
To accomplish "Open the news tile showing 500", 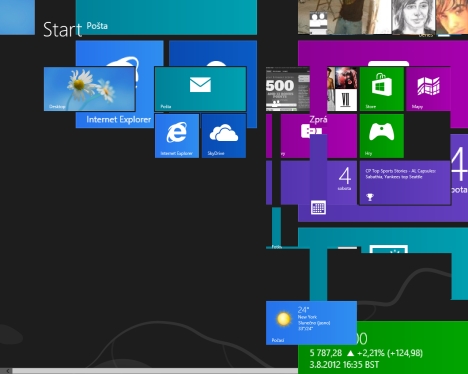I will [x=288, y=89].
